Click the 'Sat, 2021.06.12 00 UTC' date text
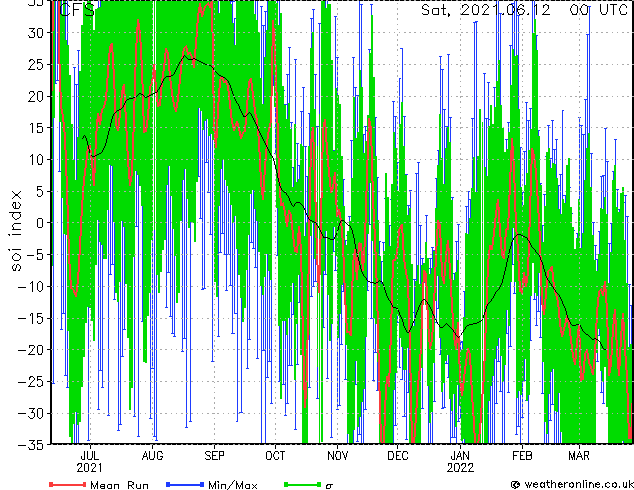634x490 pixels. [x=524, y=10]
